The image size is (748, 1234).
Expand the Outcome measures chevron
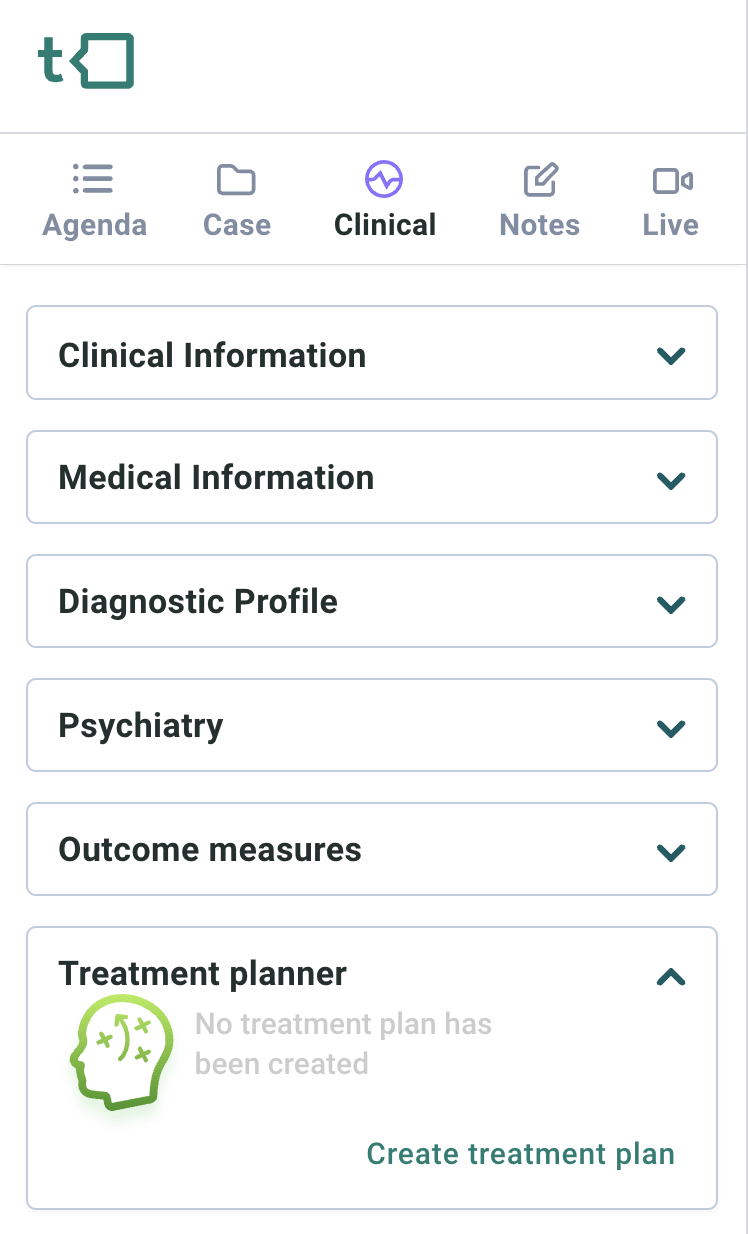(670, 852)
